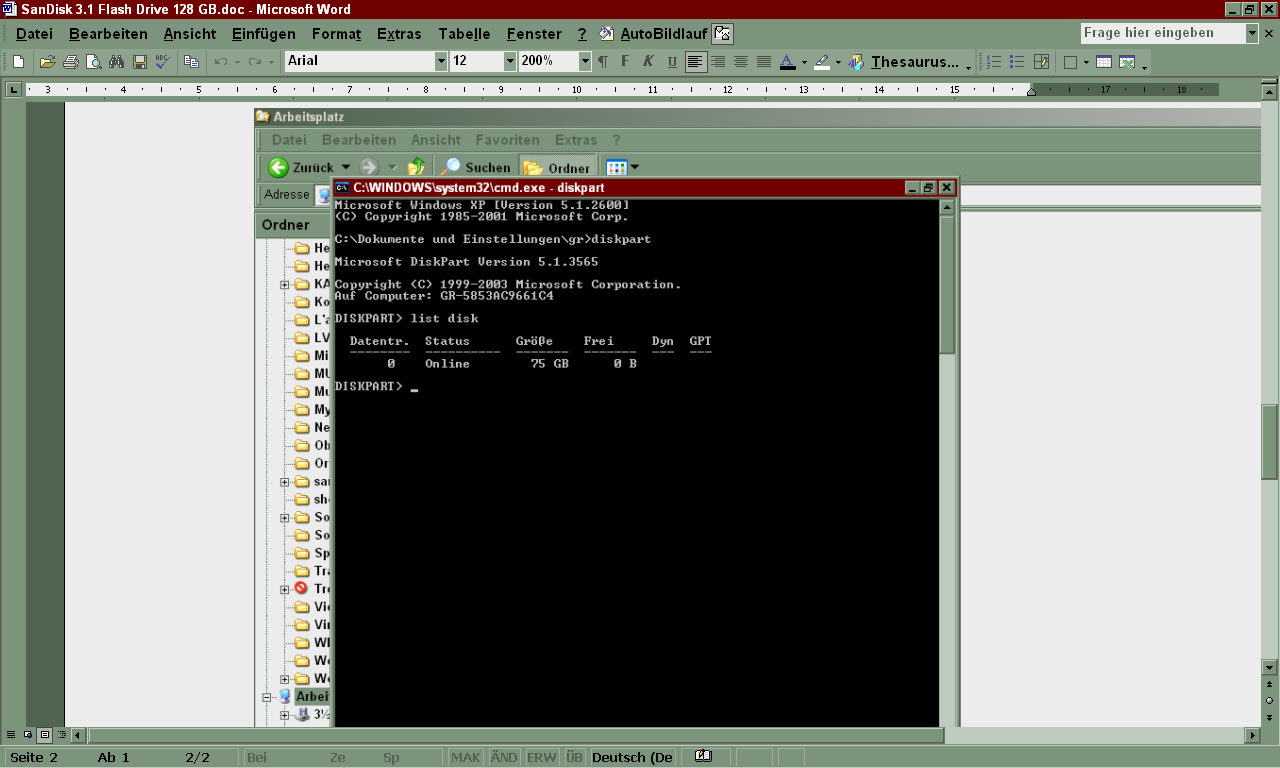
Task: Apply numbered list formatting
Action: coord(994,62)
